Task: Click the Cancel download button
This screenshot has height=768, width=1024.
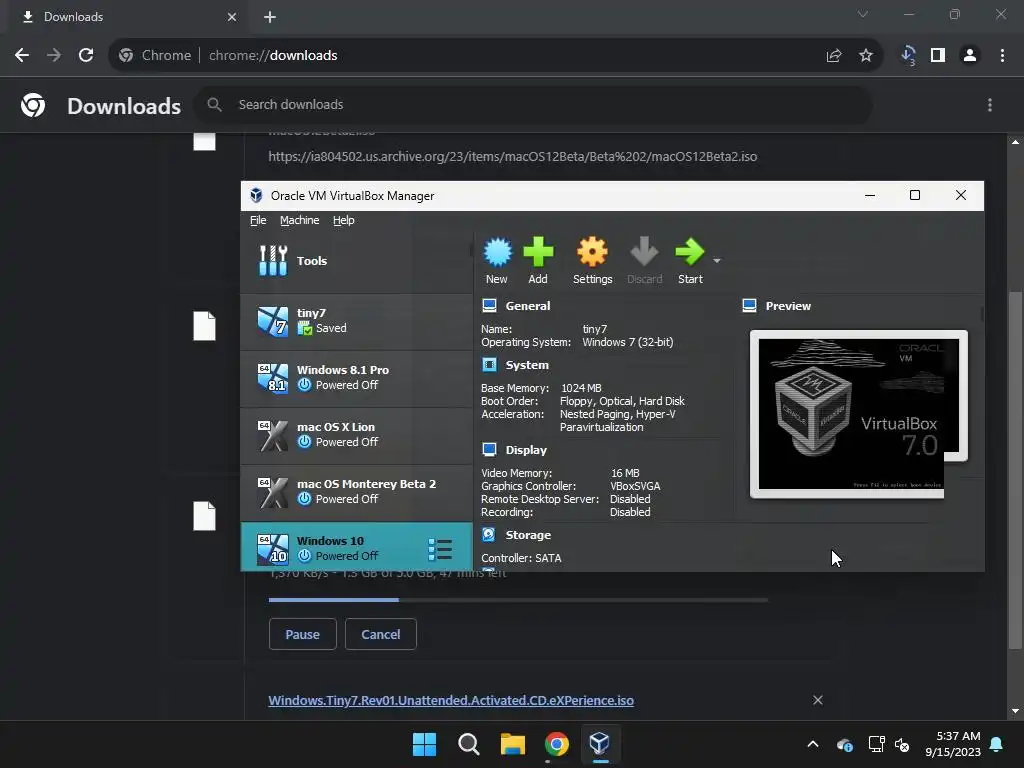Action: 381,634
